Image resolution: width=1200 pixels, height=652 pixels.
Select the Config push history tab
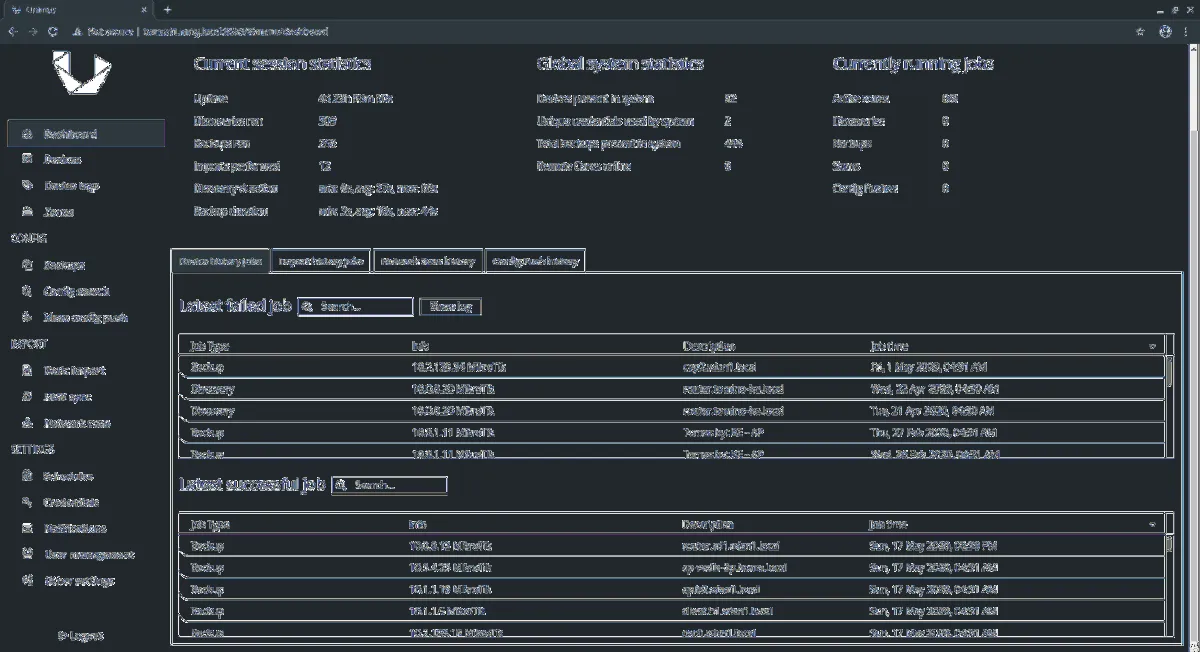point(535,261)
